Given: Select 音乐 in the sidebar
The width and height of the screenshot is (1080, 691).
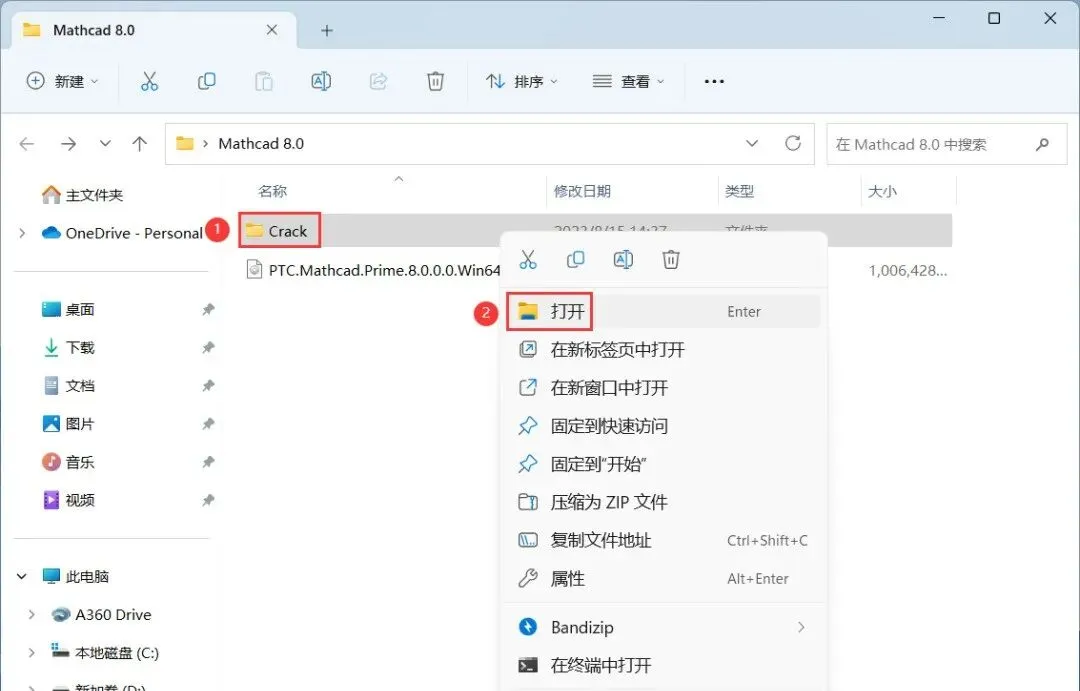Looking at the screenshot, I should pos(69,462).
